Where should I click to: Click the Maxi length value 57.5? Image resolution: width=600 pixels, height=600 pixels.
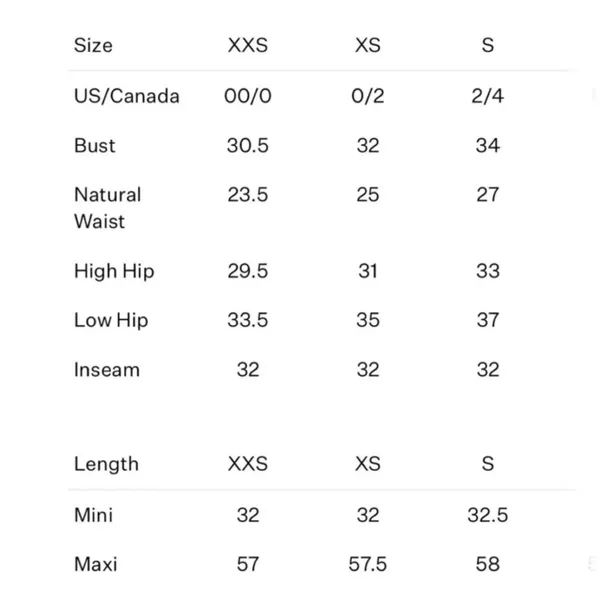tap(368, 564)
